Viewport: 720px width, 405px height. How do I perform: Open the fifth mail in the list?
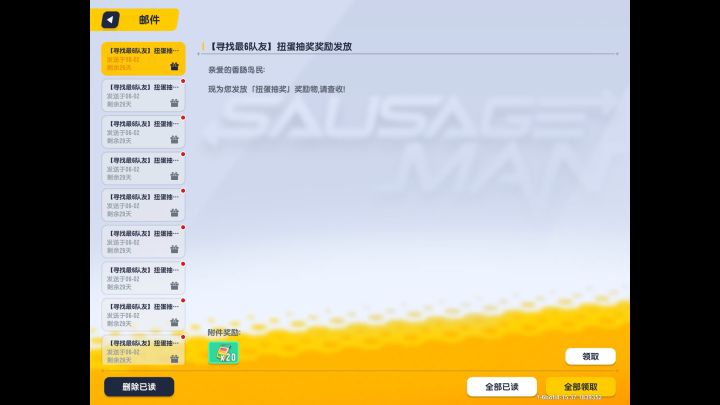tap(143, 205)
